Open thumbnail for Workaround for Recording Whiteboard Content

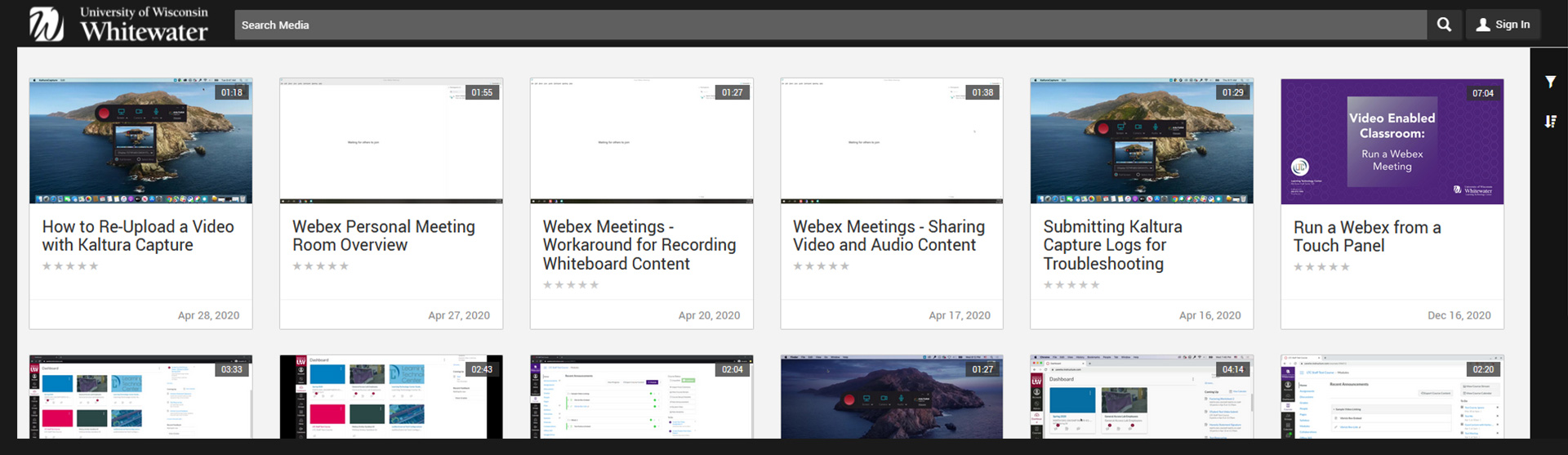point(641,141)
